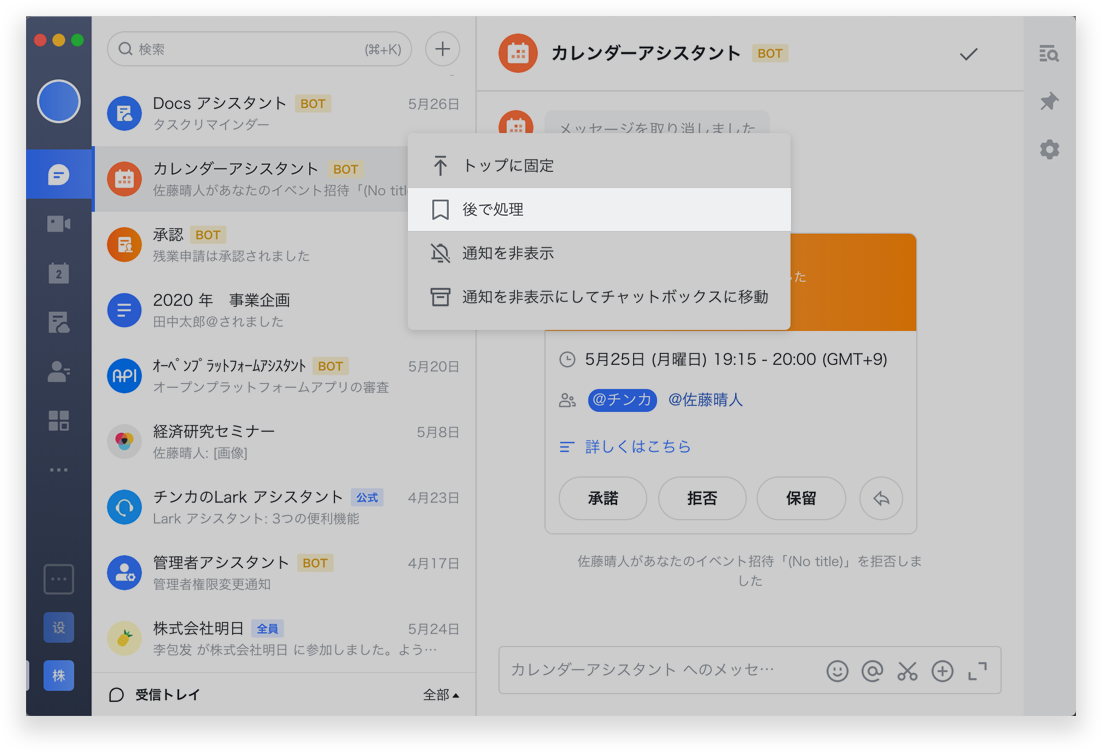Open the 詳しくはこちら link

pos(638,447)
